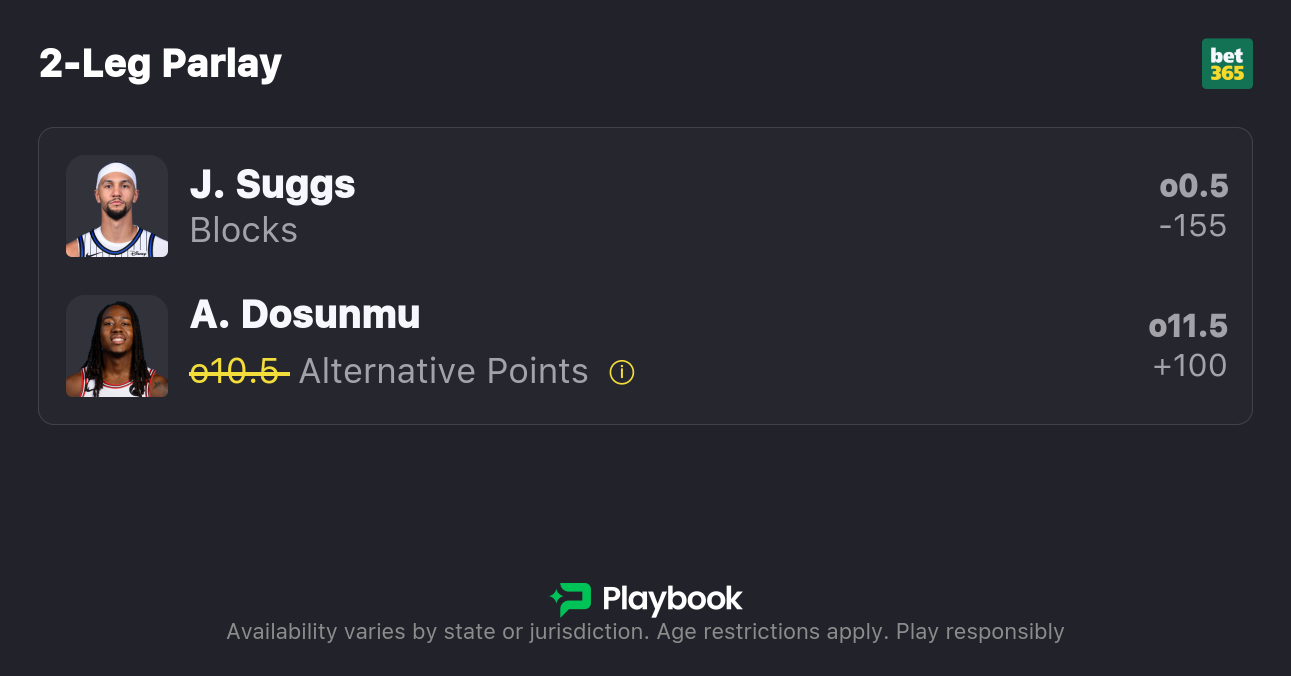1291x676 pixels.
Task: Select the A. Dosunmu player name
Action: click(x=305, y=315)
